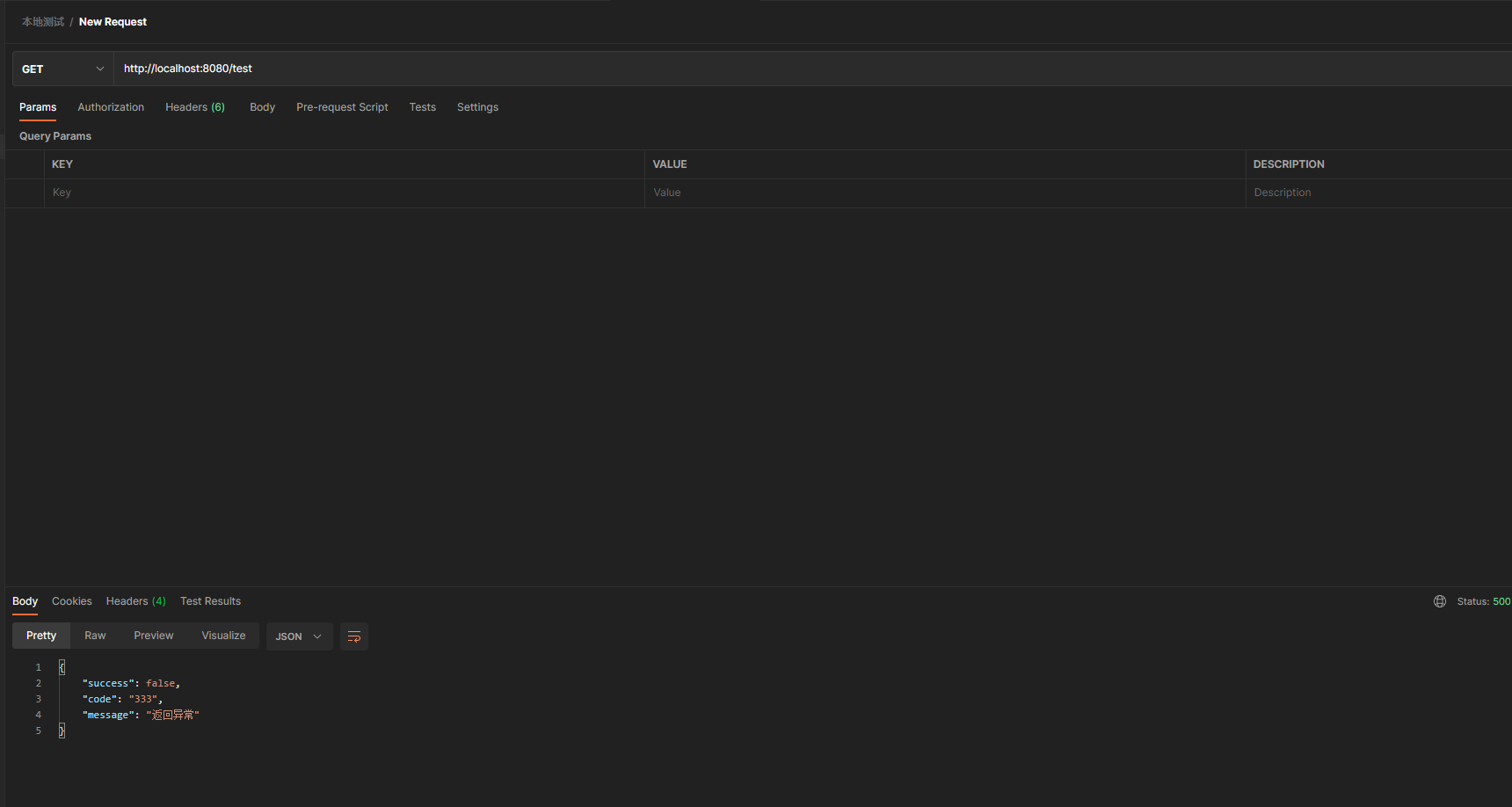Image resolution: width=1512 pixels, height=807 pixels.
Task: Click the Status: 500 indicator
Action: [x=1483, y=601]
